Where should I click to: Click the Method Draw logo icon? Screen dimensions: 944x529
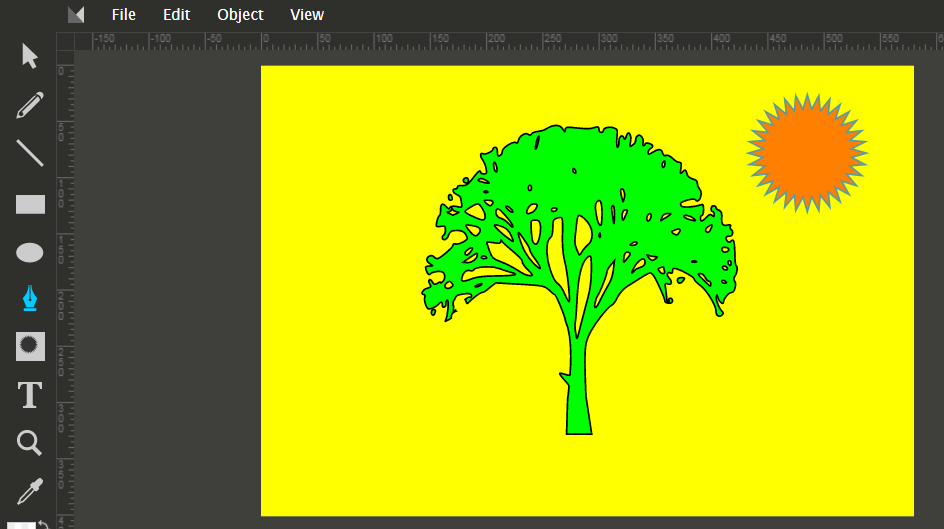(76, 14)
